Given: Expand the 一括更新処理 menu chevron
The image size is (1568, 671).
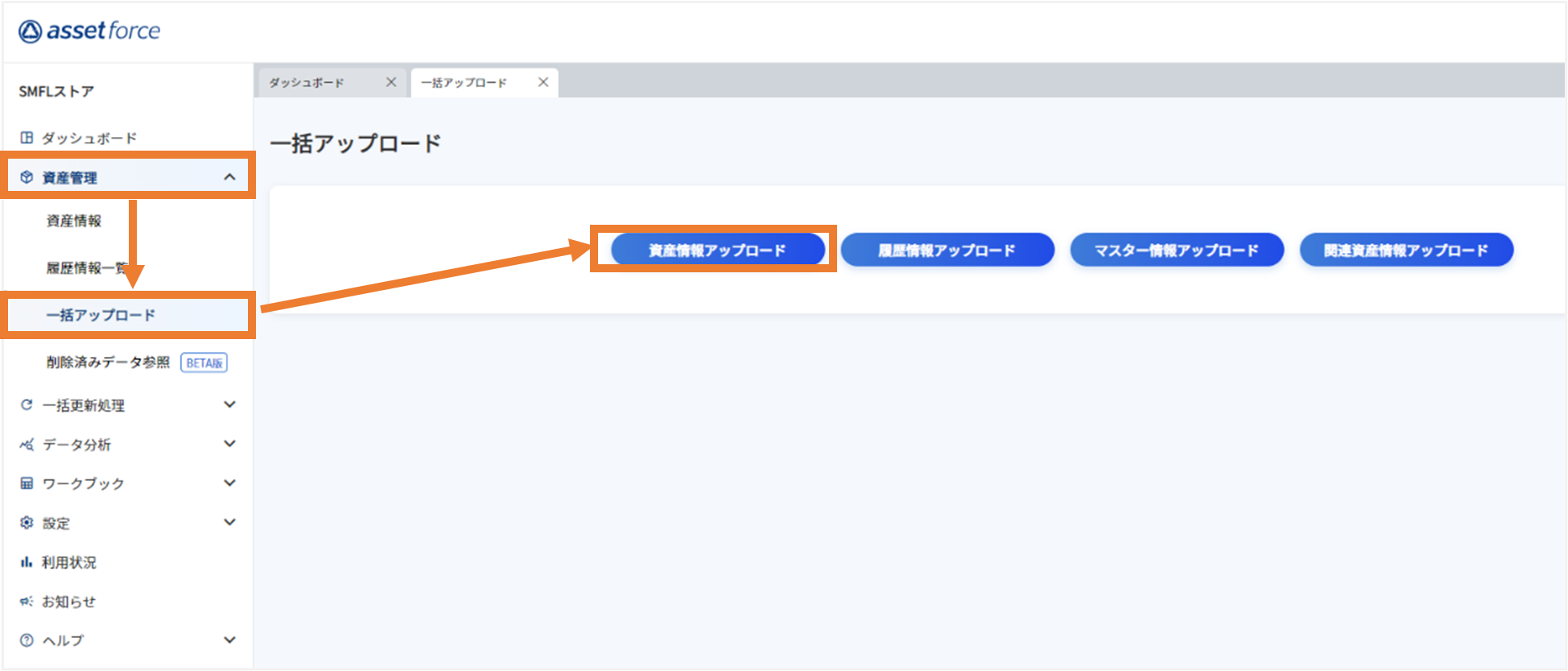Looking at the screenshot, I should click(229, 404).
